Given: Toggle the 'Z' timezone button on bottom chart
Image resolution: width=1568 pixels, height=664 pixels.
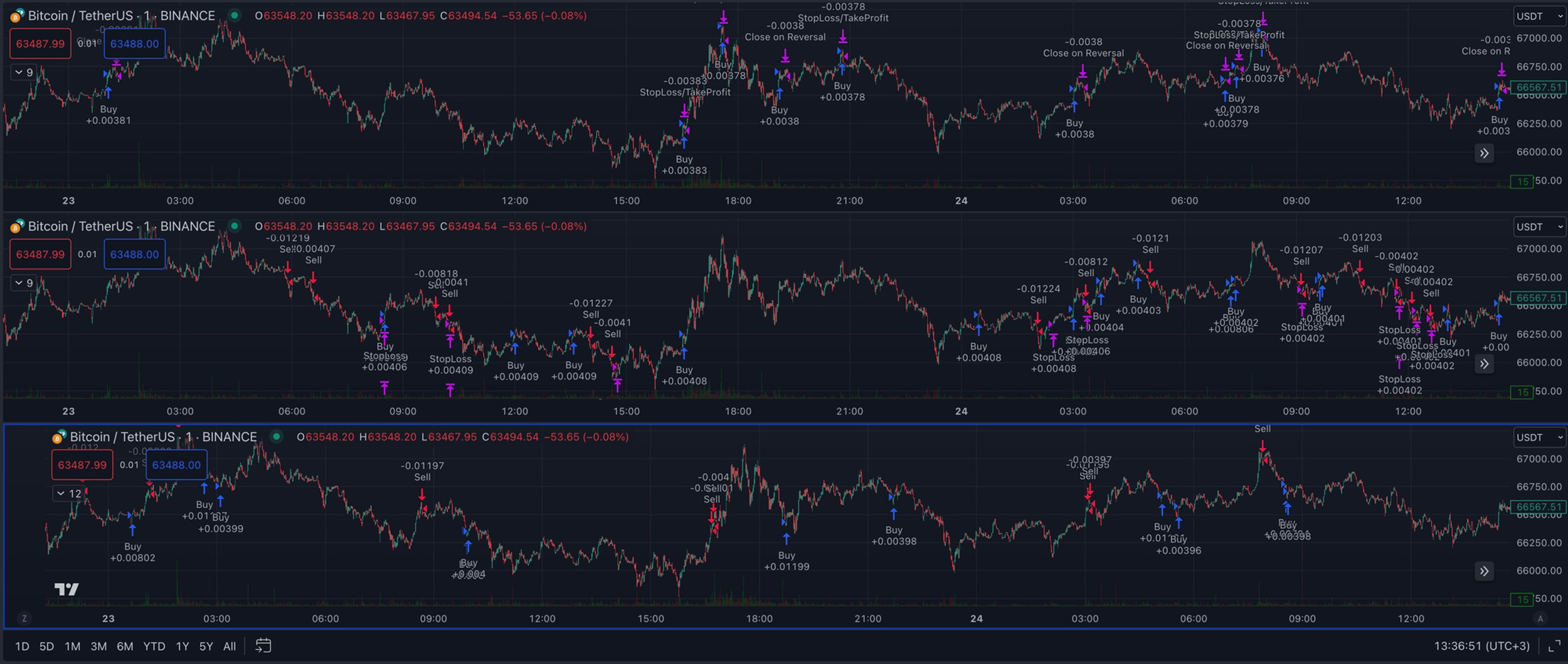Looking at the screenshot, I should [x=24, y=619].
